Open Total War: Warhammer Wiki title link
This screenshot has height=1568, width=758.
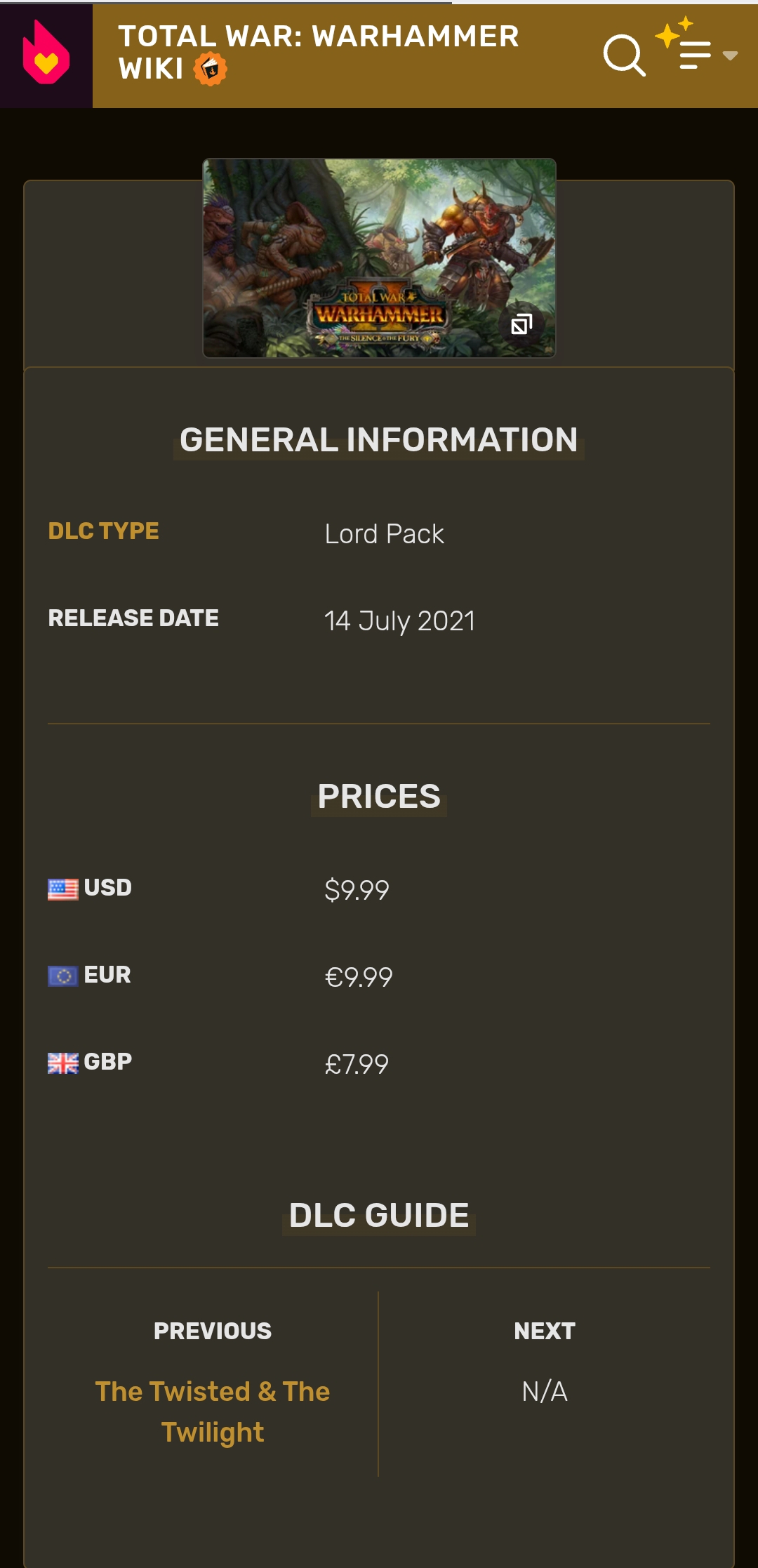[x=318, y=52]
